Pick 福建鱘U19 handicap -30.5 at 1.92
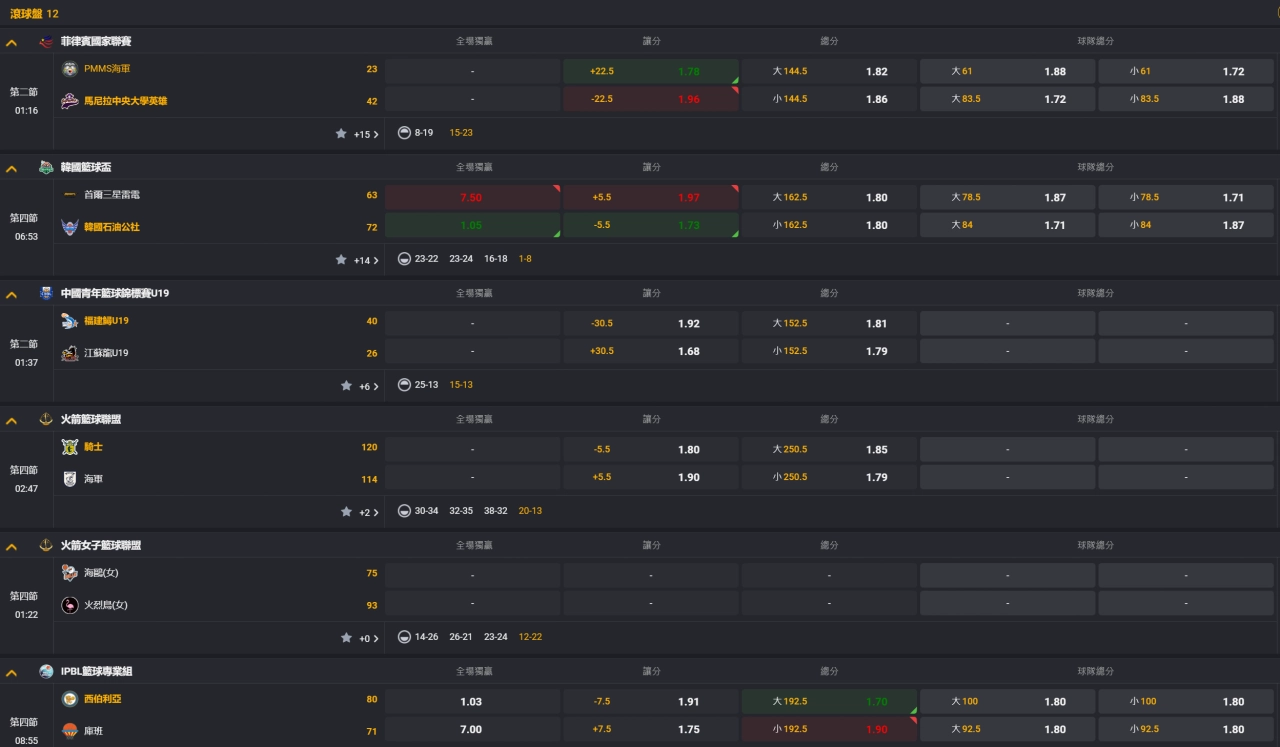1280x747 pixels. click(650, 323)
